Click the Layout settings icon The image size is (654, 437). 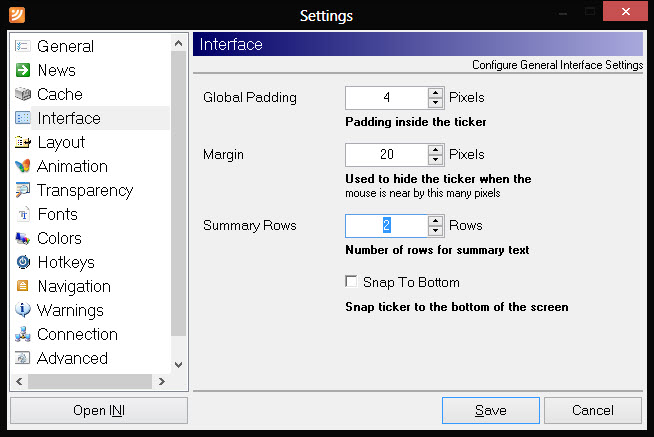point(23,142)
